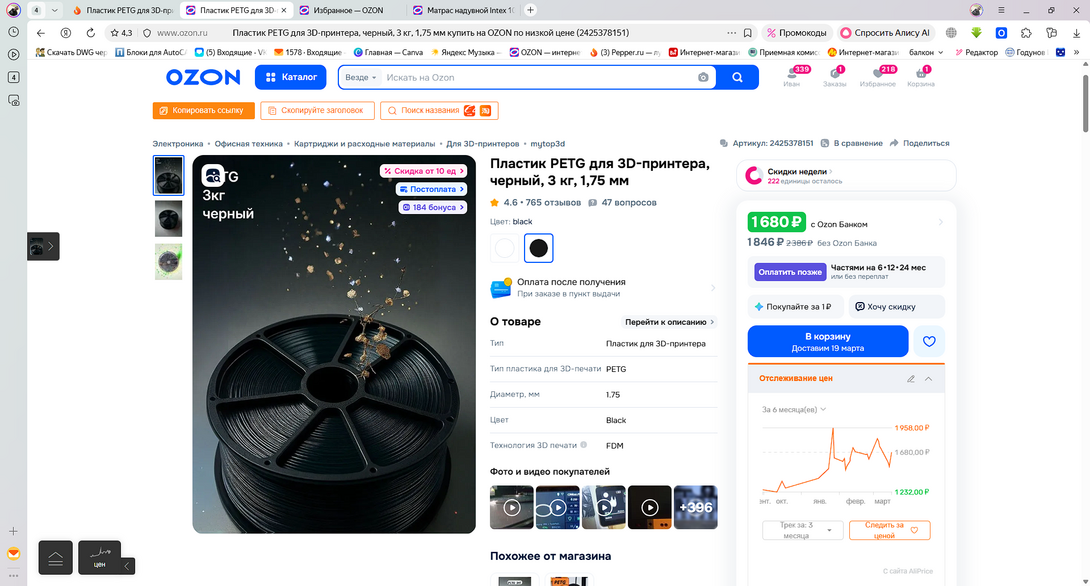Click the search magnifier button
Viewport: 1090px width, 586px height.
coord(737,77)
